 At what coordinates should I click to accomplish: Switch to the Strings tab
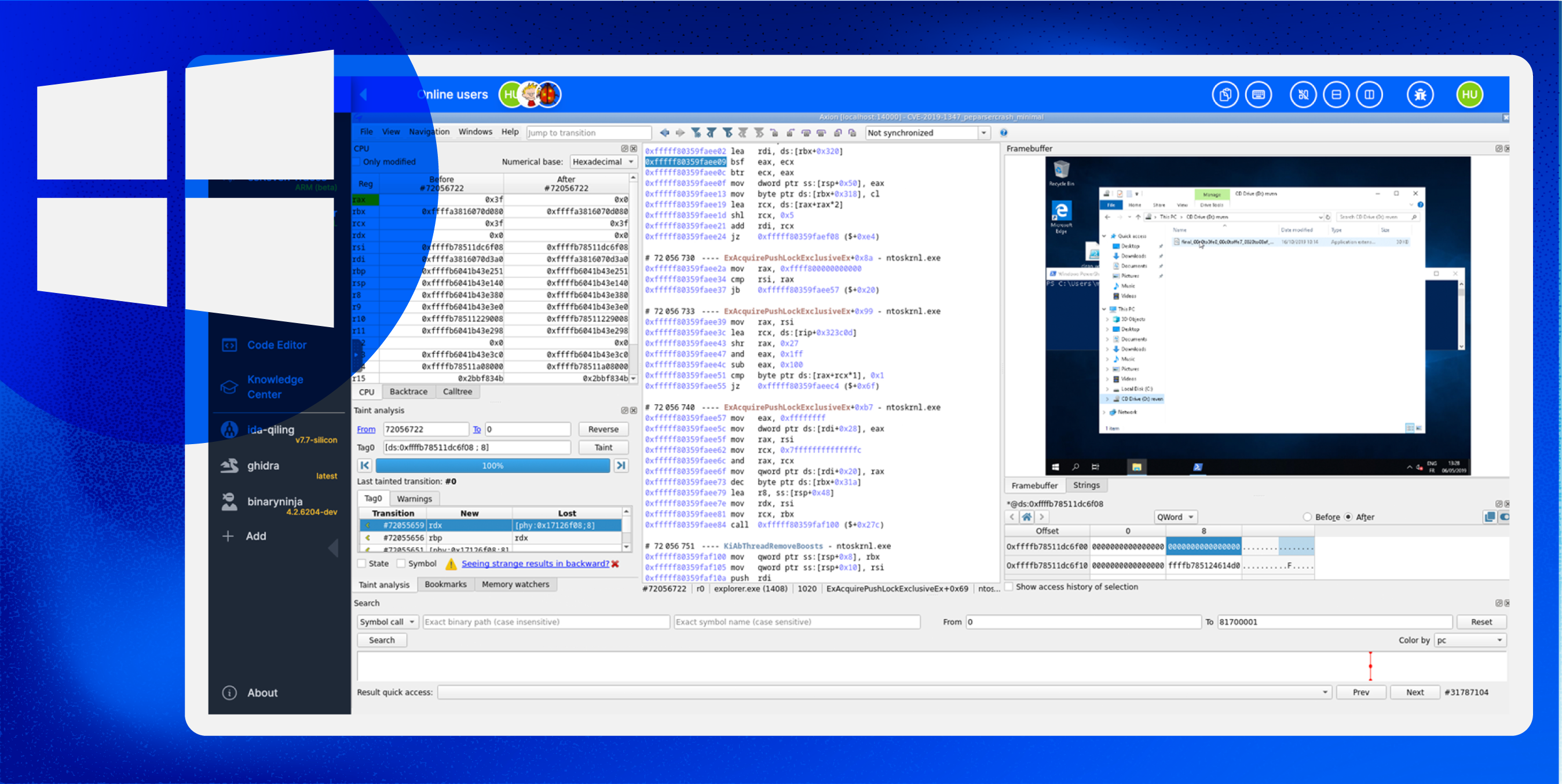1086,485
